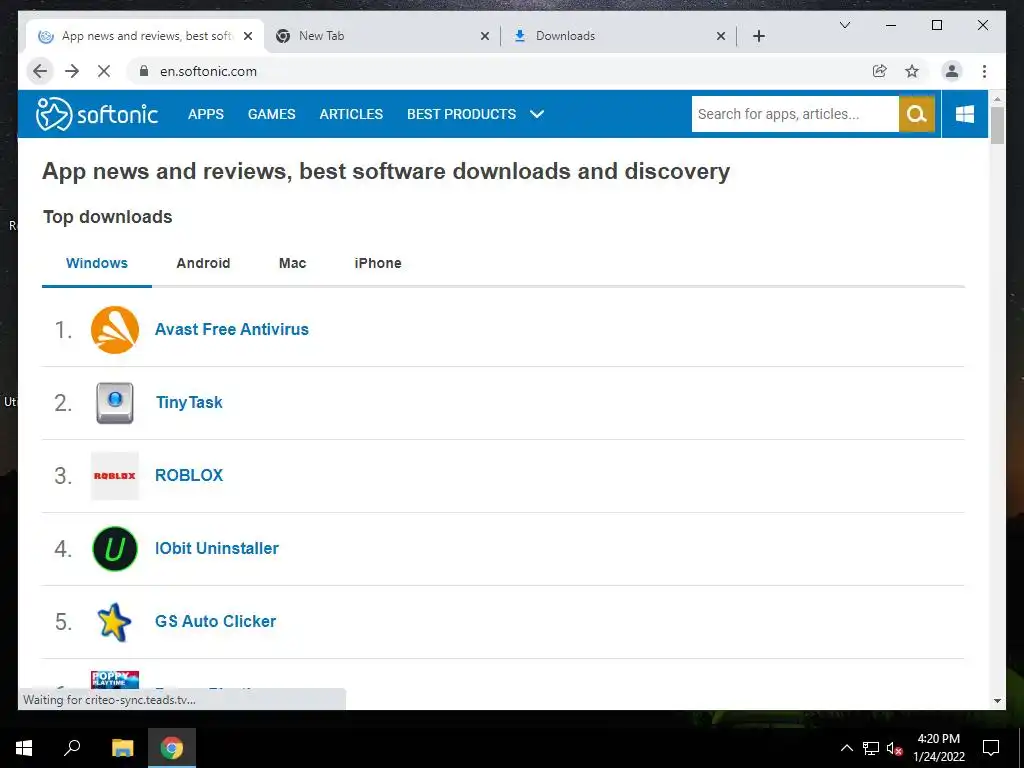This screenshot has width=1024, height=768.
Task: Click the Softonic search input field
Action: click(x=795, y=114)
